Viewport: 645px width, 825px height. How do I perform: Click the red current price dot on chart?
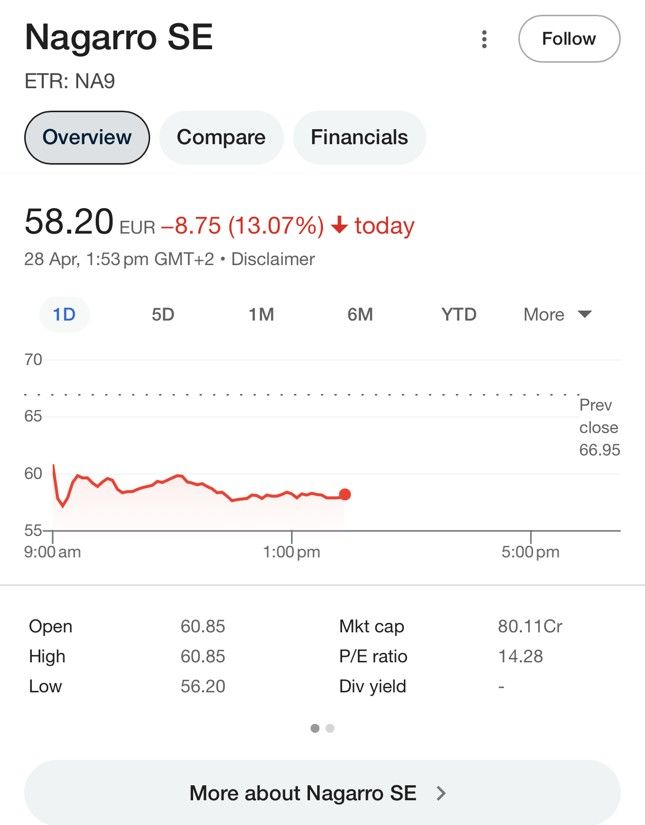345,494
